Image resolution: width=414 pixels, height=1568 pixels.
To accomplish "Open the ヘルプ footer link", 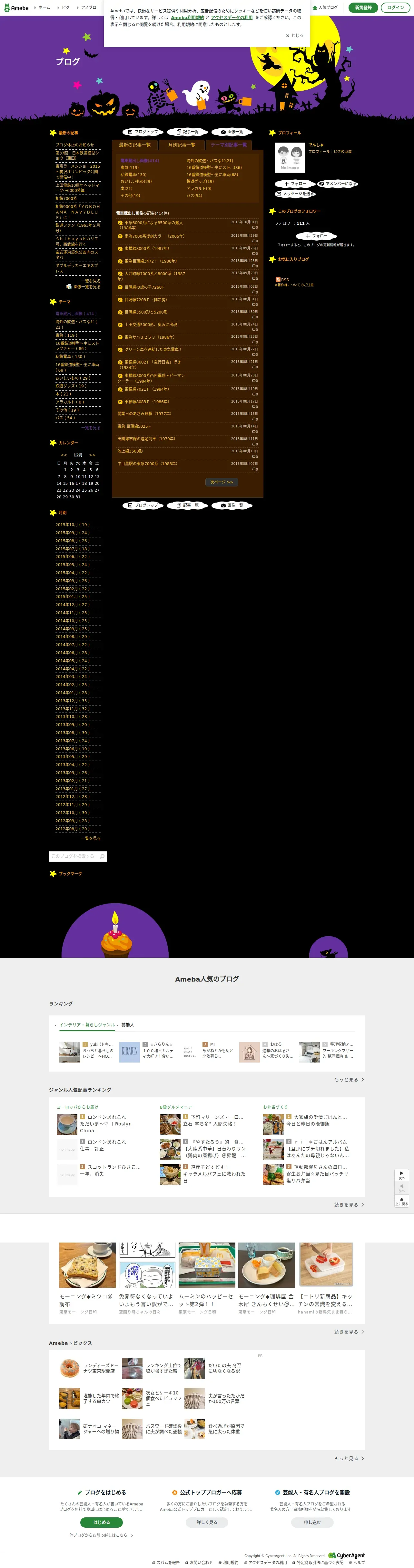I will (x=357, y=1563).
